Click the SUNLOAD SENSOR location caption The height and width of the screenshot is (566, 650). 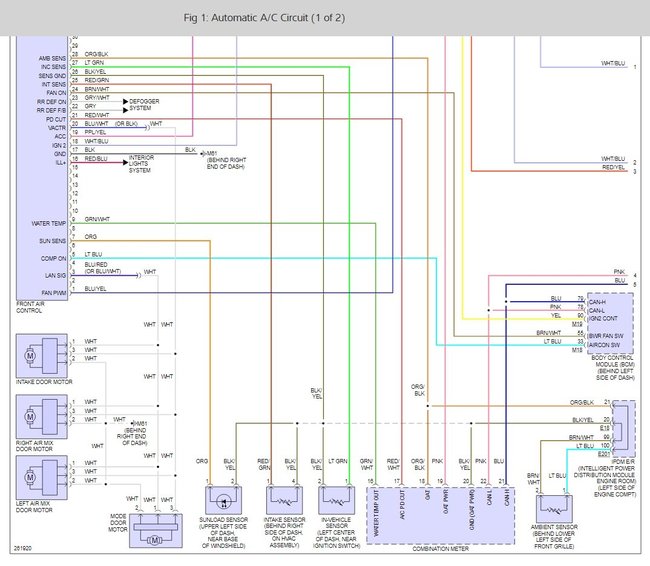point(223,533)
